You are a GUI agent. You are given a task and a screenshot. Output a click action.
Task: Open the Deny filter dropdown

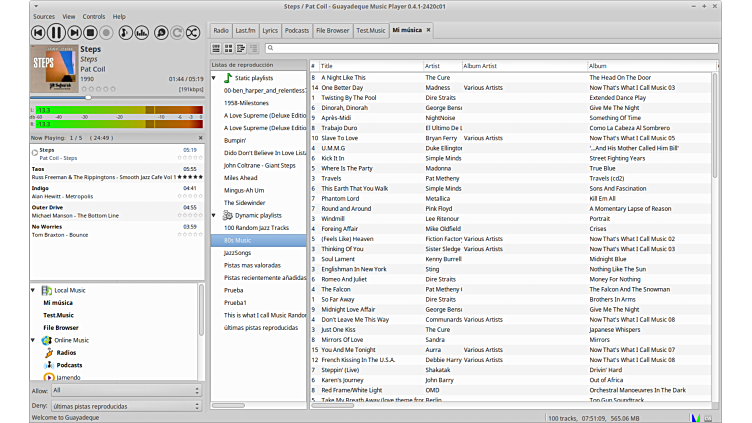point(126,406)
